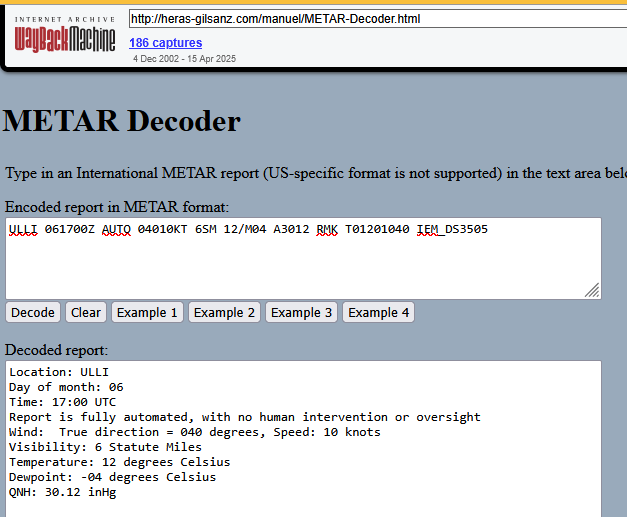Click the 'QNH: 30.12 inHg' decoded line
The height and width of the screenshot is (517, 627).
pyautogui.click(x=62, y=492)
